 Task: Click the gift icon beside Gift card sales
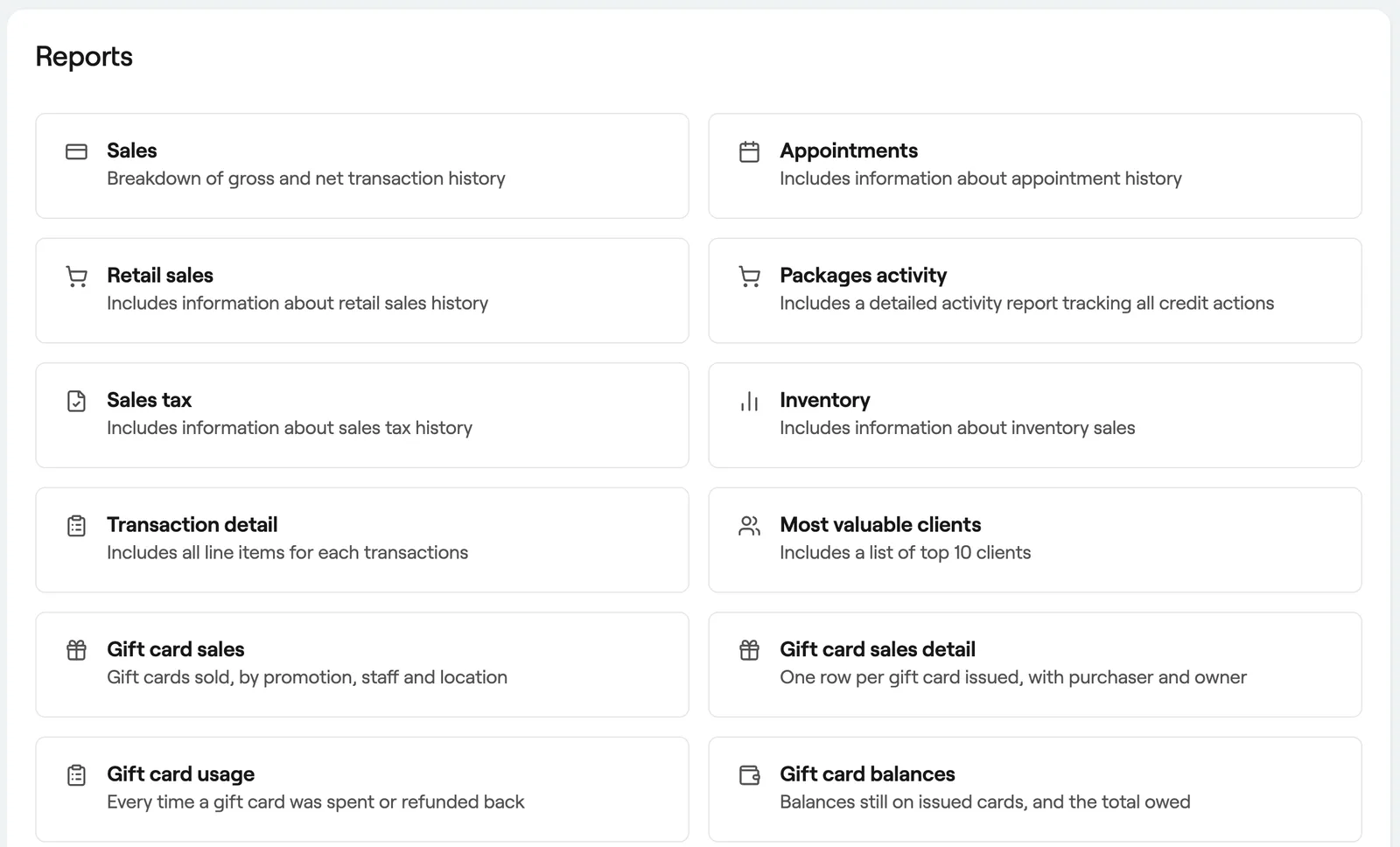76,650
